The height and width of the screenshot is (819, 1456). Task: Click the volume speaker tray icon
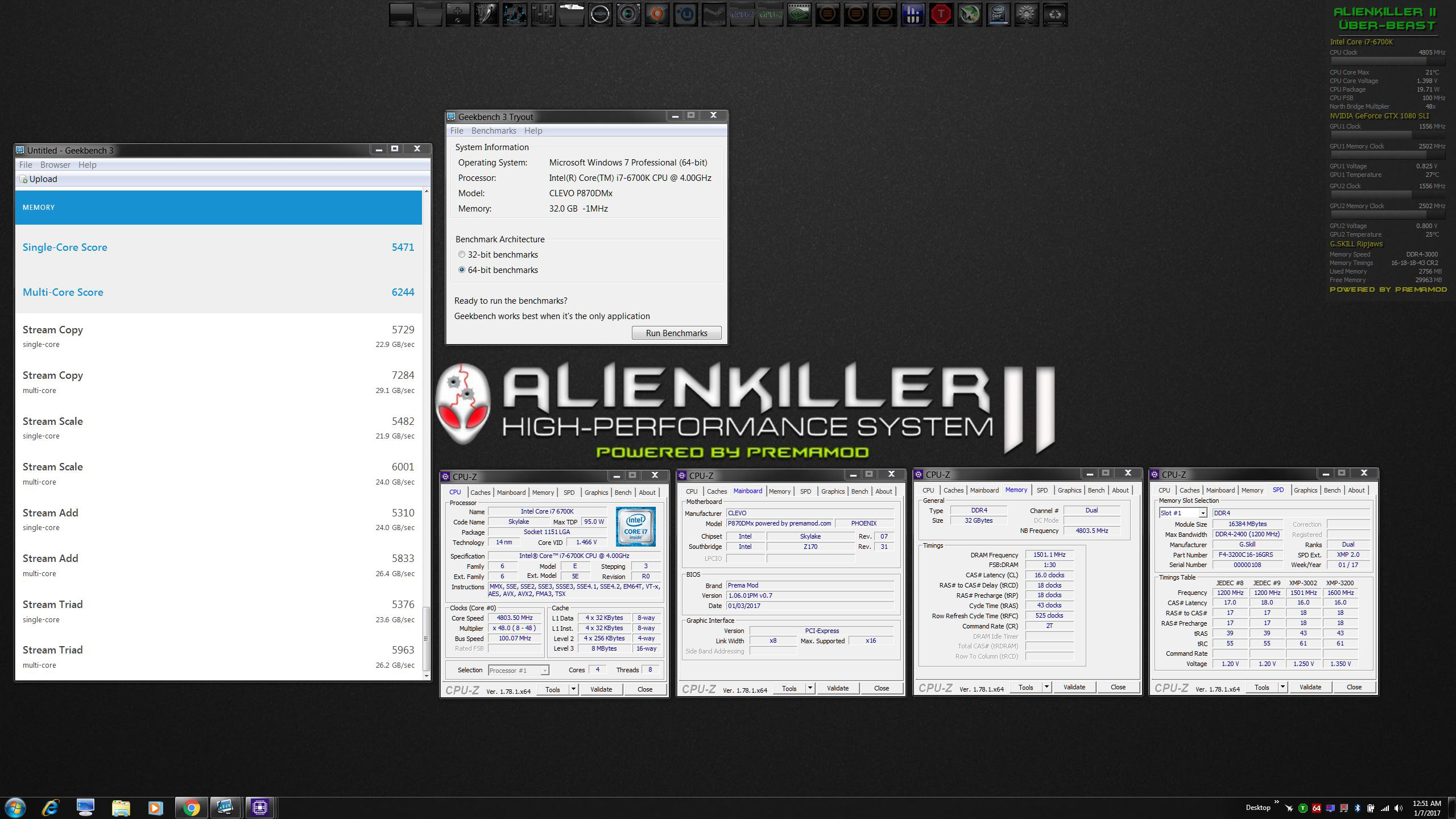1399,808
